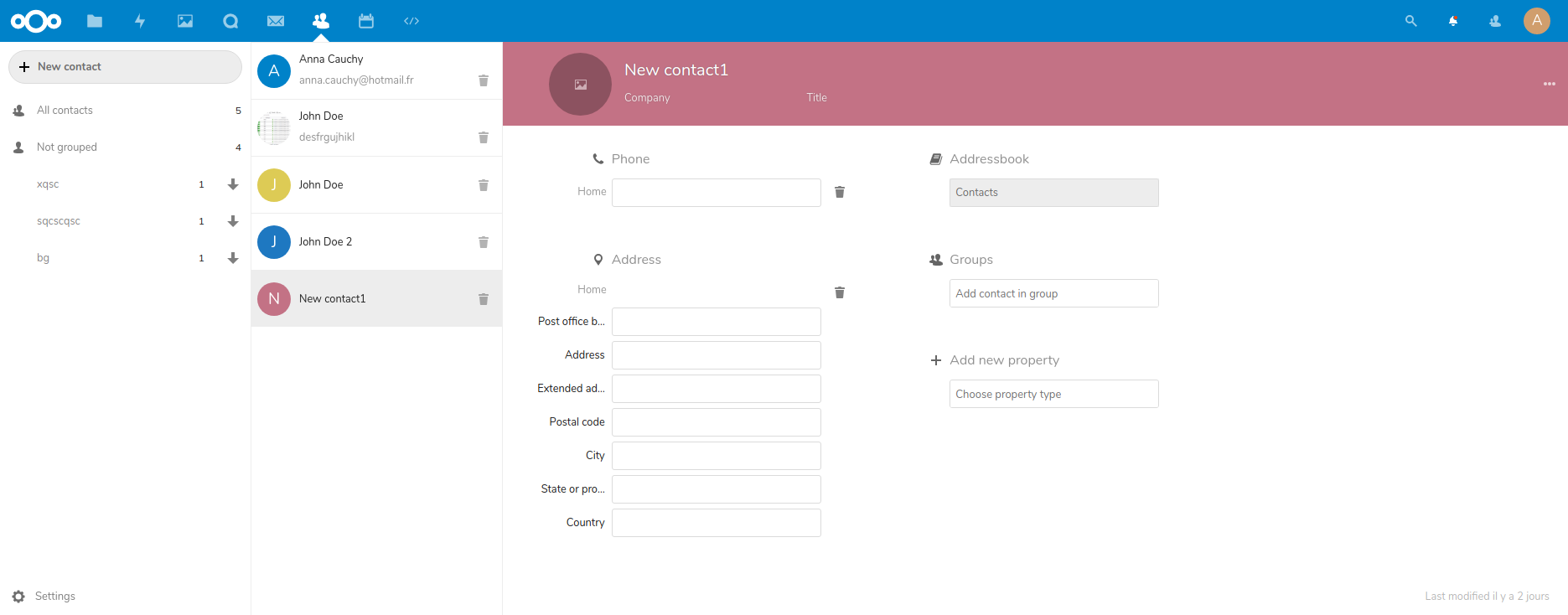Open the Mail app icon

pos(276,21)
